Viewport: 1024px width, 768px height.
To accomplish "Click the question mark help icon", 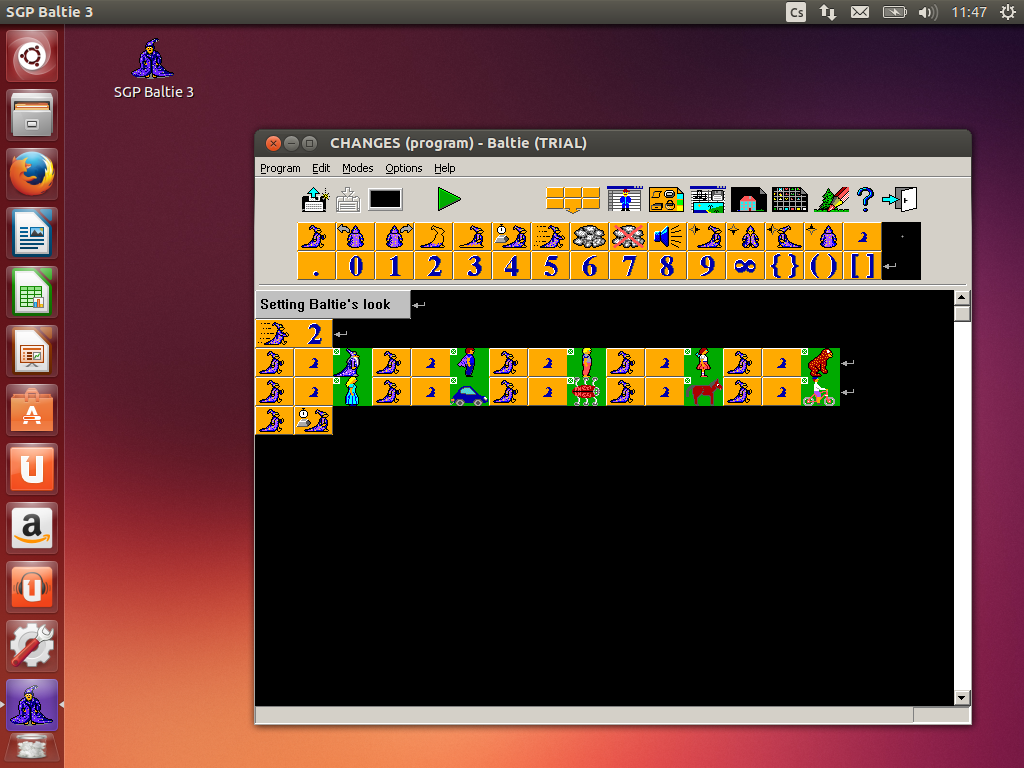I will [x=866, y=199].
